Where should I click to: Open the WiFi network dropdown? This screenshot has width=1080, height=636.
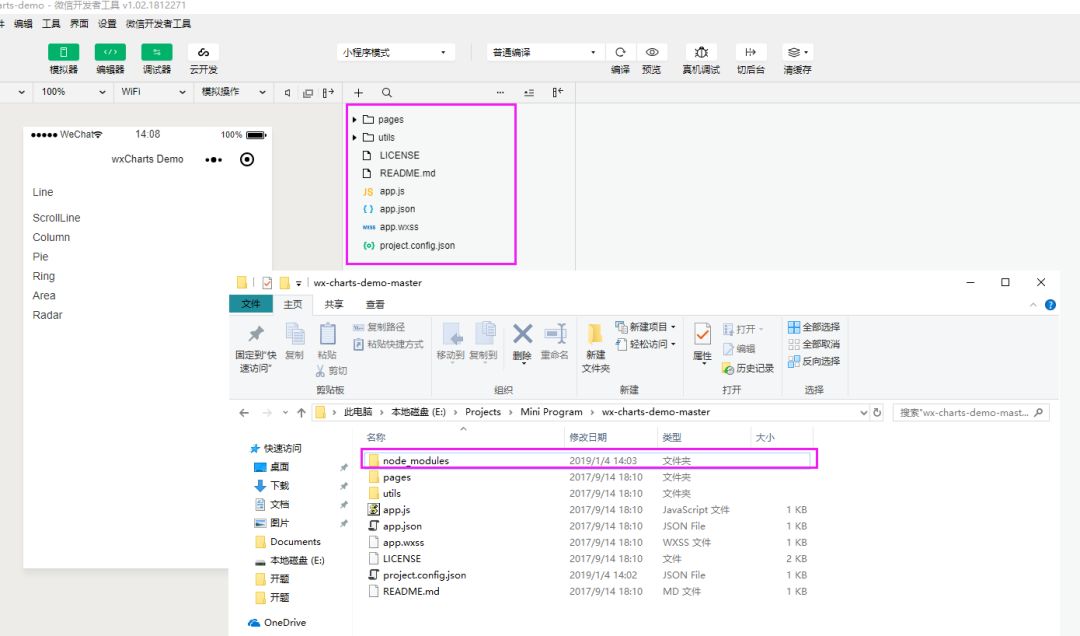coord(153,92)
